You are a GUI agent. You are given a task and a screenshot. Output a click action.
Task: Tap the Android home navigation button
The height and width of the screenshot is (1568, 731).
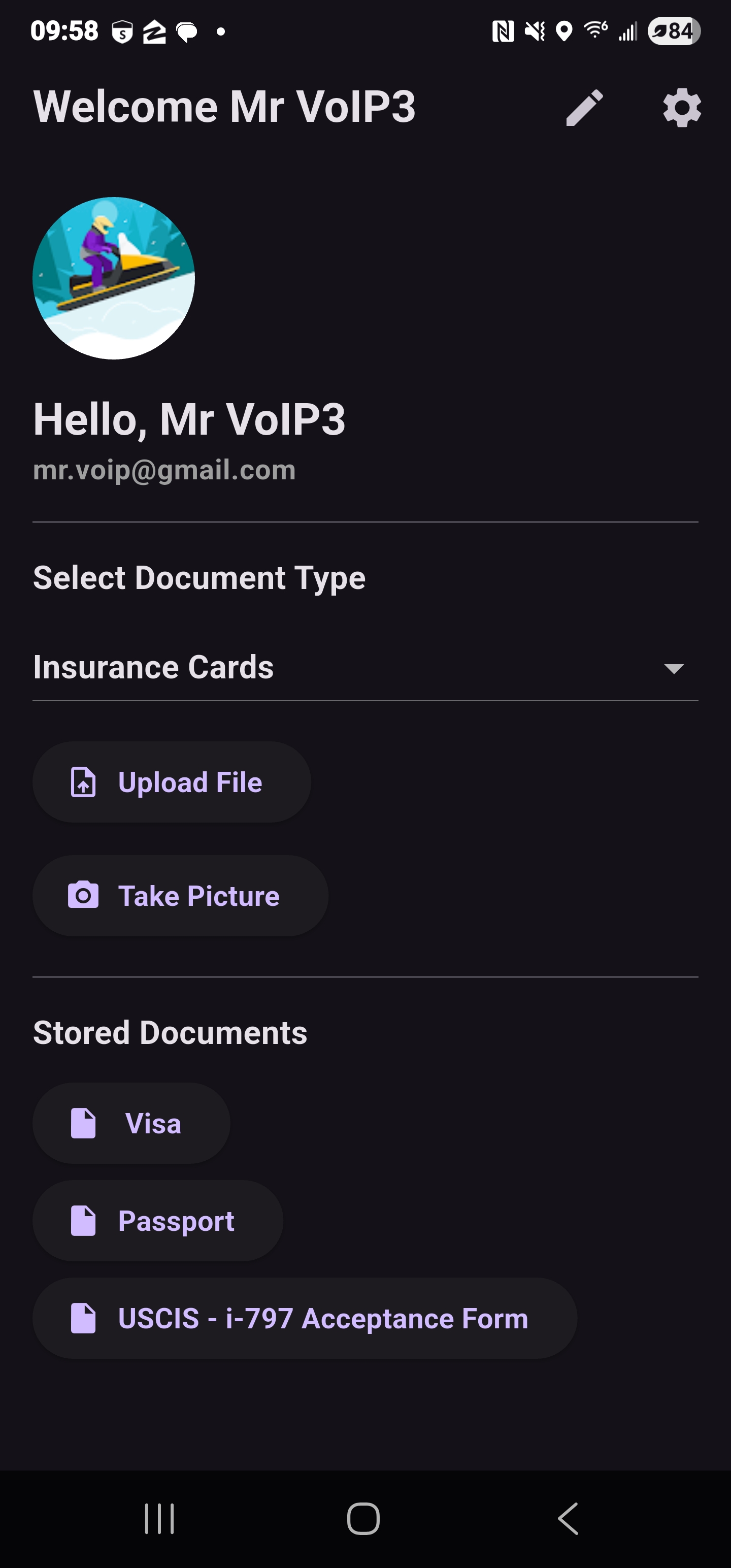pyautogui.click(x=363, y=1519)
